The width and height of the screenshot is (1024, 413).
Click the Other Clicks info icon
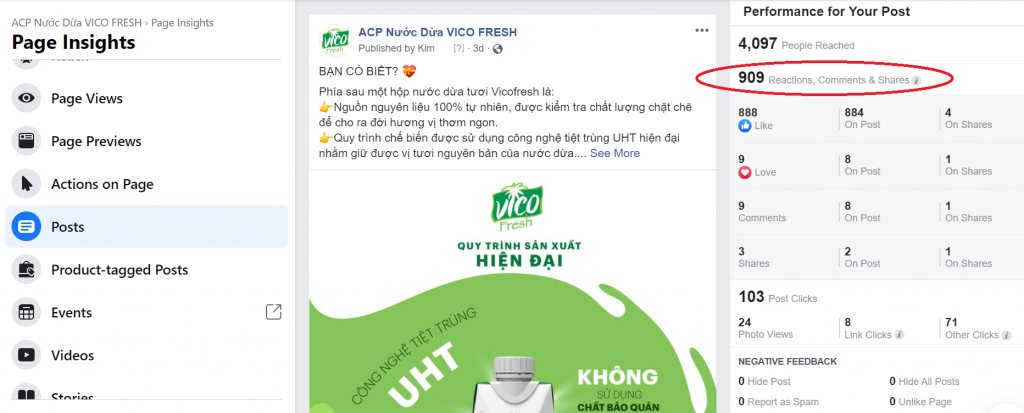click(1006, 335)
